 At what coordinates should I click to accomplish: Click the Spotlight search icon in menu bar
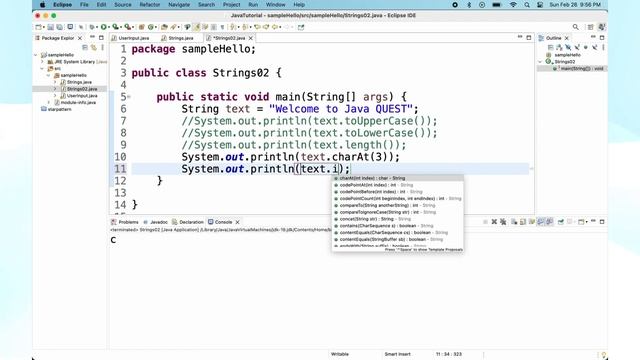coord(527,5)
